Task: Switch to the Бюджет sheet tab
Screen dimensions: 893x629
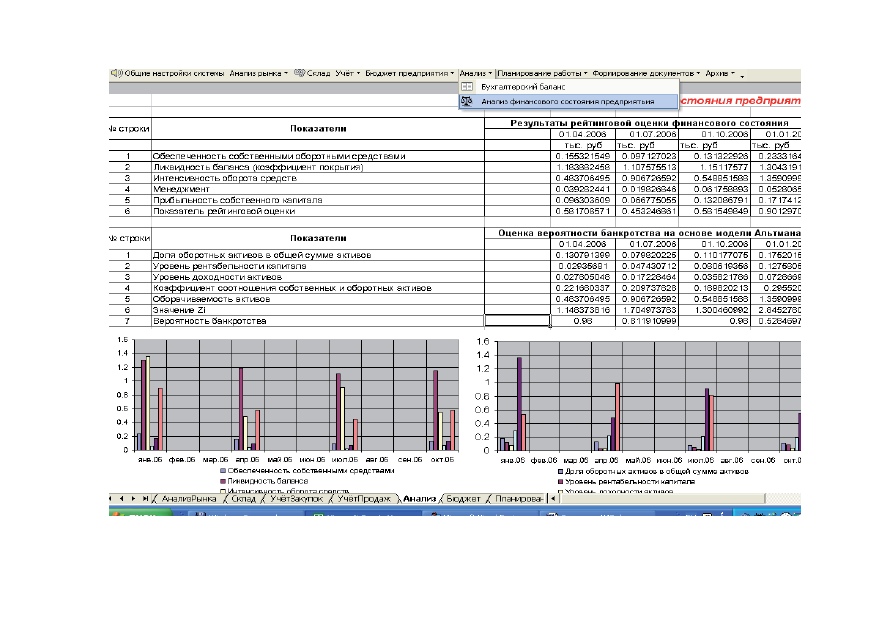Action: click(463, 499)
